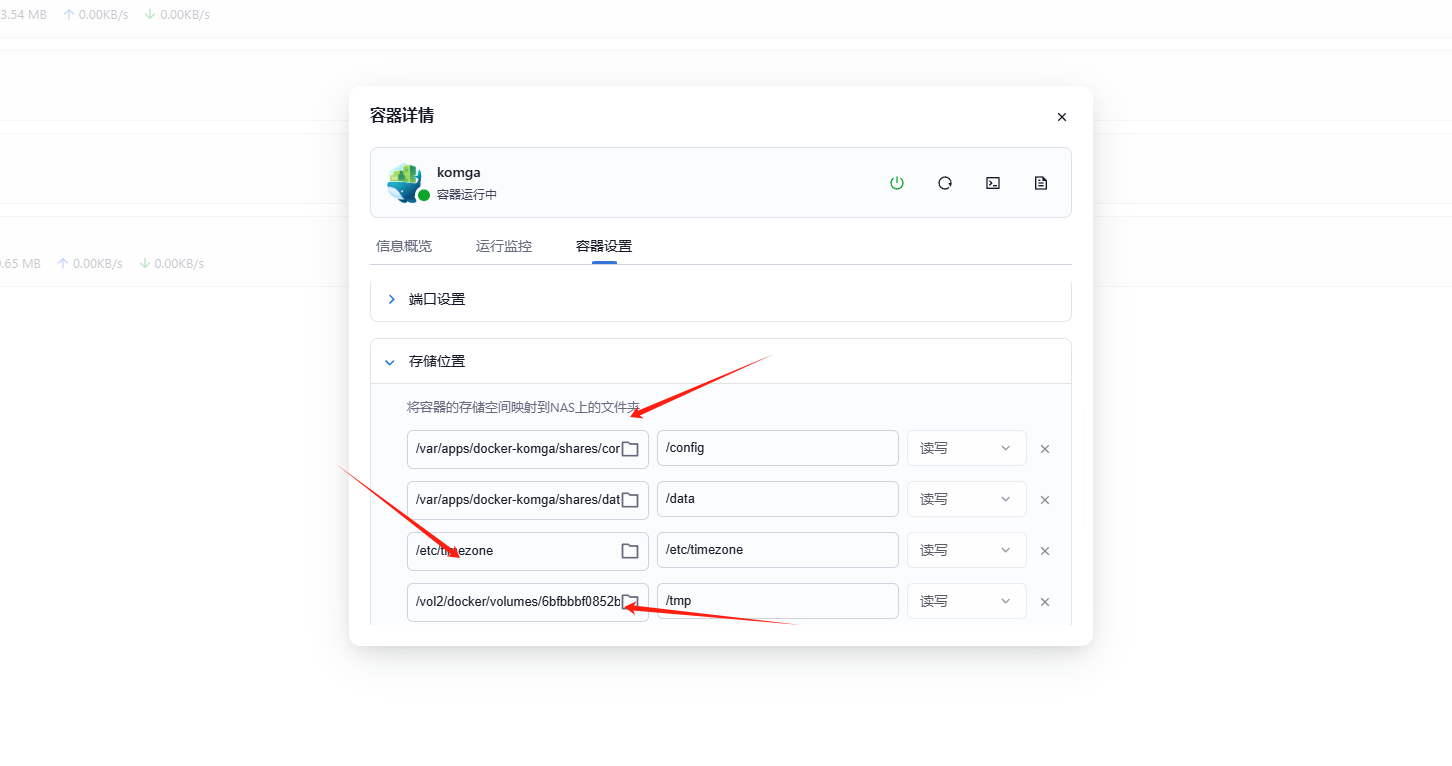Browse folder for the /etc/timezone host path
The height and width of the screenshot is (766, 1452).
pos(630,551)
